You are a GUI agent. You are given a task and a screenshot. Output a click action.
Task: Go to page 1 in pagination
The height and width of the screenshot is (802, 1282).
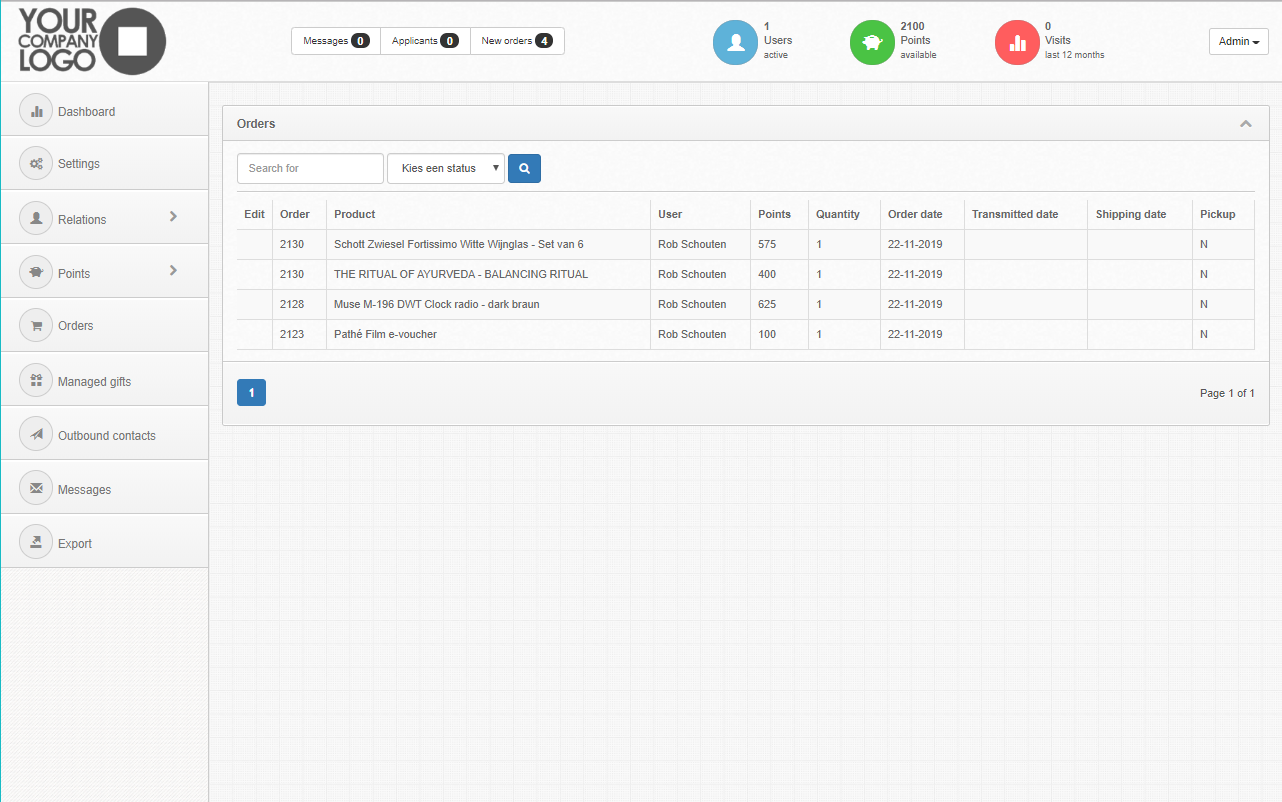(x=251, y=393)
